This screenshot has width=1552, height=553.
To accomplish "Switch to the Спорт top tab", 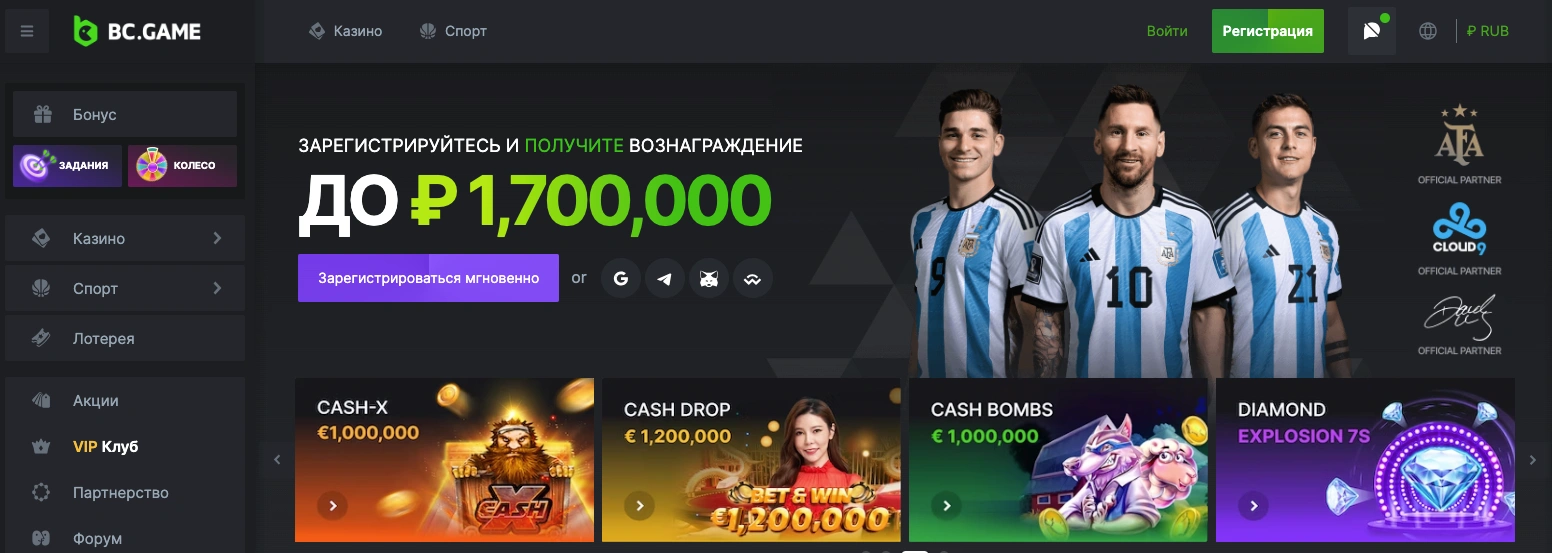I will coord(454,31).
